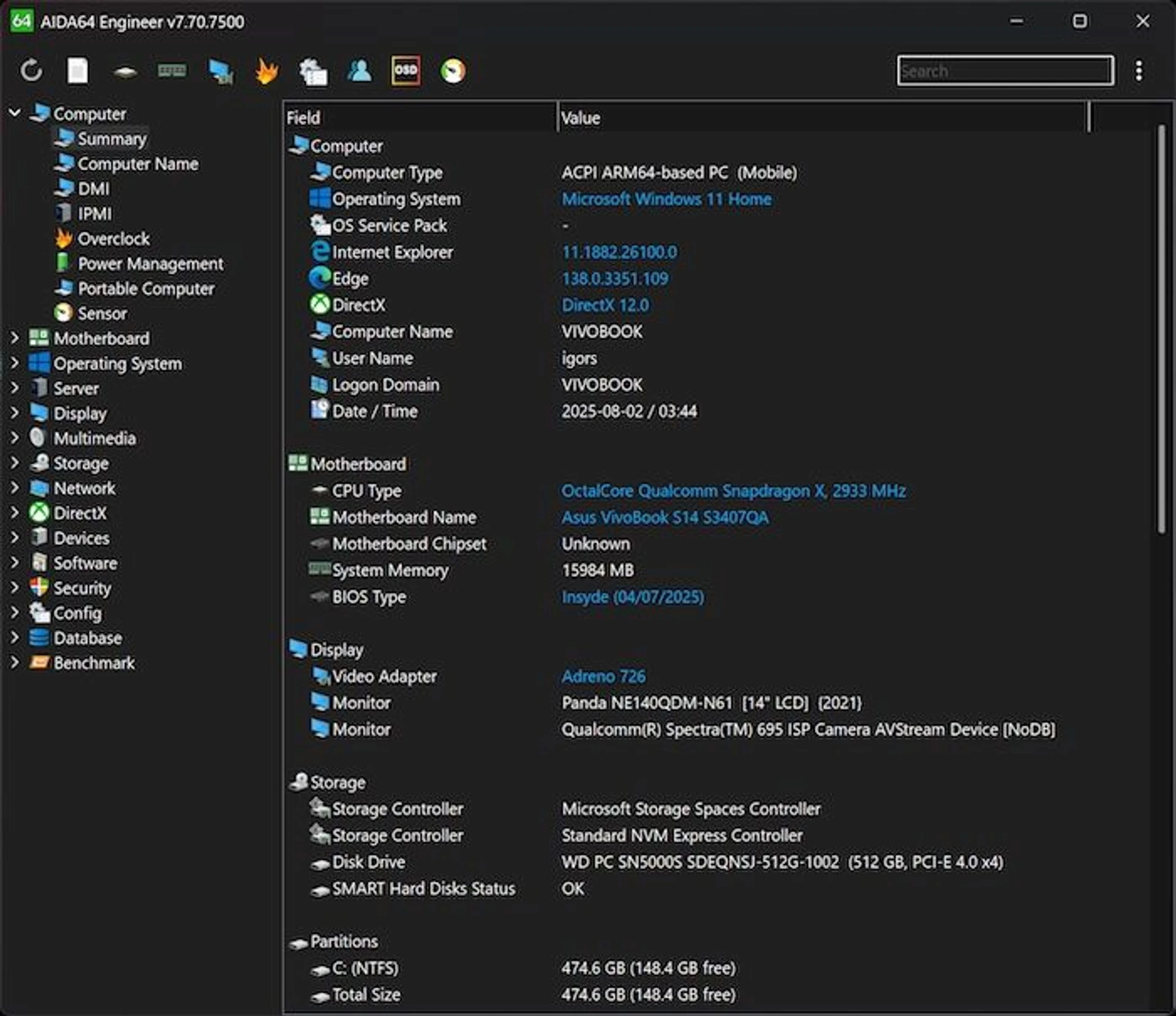Select the Video Adapter row icon
Screen dimensions: 1176x1016
coord(320,676)
